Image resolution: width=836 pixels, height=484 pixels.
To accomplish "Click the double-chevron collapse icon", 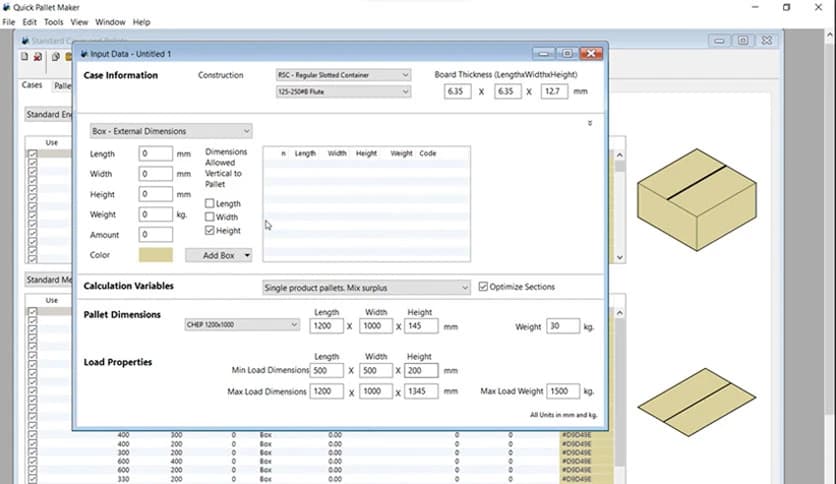I will click(589, 123).
